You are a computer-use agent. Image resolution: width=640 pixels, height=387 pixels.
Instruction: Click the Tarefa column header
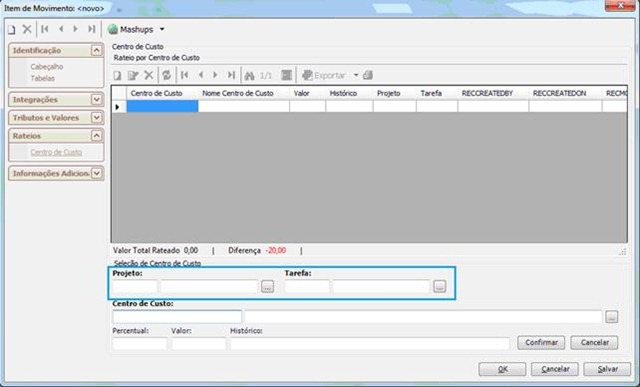pyautogui.click(x=437, y=93)
